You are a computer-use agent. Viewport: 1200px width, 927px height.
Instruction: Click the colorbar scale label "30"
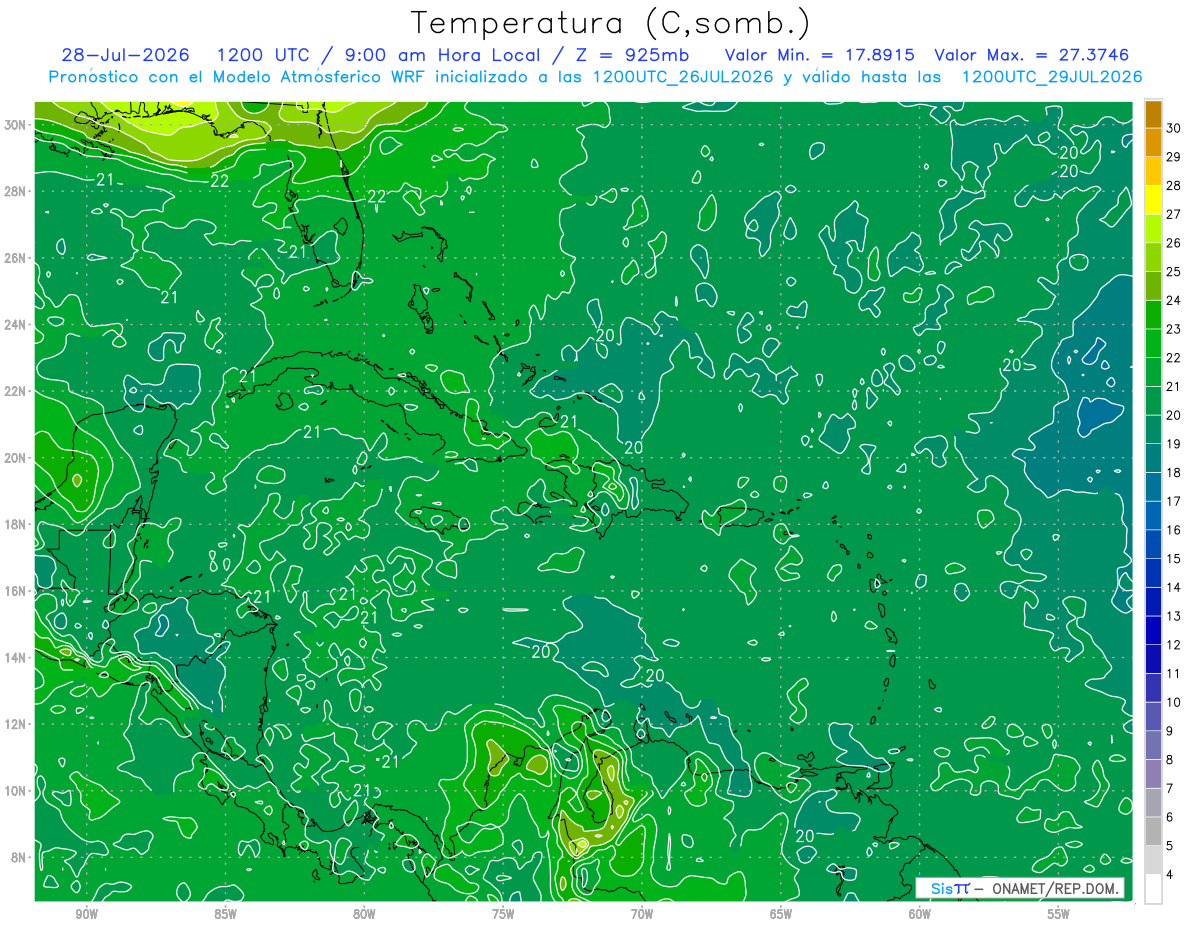[1174, 128]
